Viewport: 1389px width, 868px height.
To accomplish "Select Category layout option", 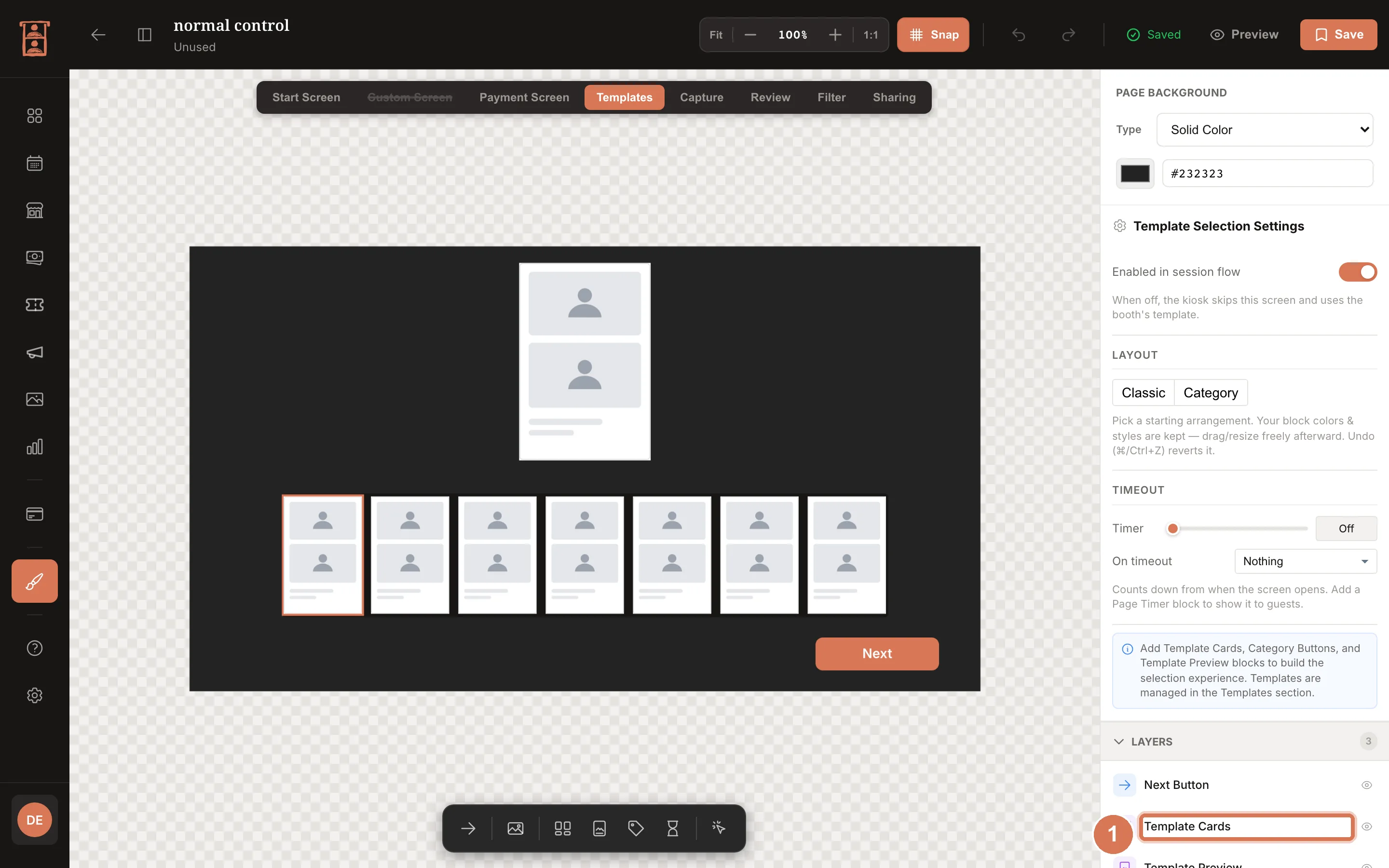I will [x=1211, y=393].
